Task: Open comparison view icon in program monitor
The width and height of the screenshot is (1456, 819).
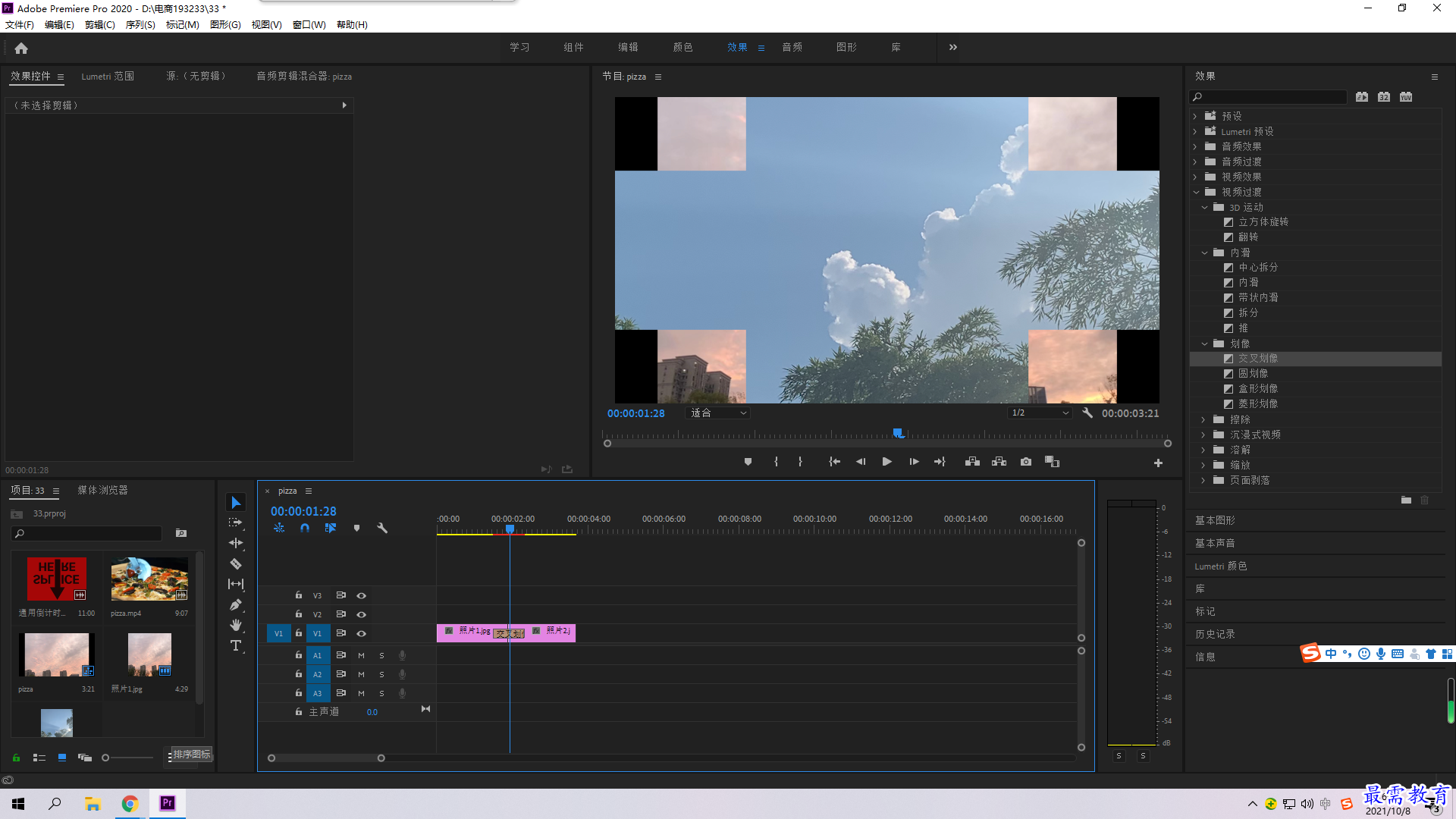Action: pos(1052,462)
